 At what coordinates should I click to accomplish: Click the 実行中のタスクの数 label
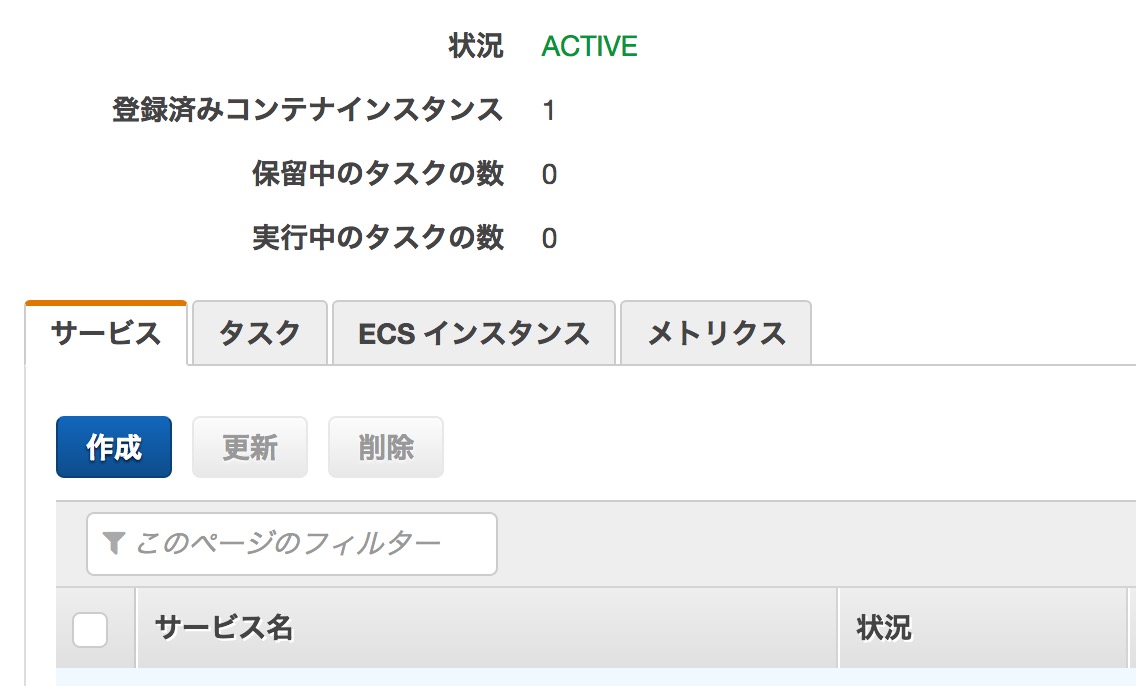pyautogui.click(x=377, y=238)
